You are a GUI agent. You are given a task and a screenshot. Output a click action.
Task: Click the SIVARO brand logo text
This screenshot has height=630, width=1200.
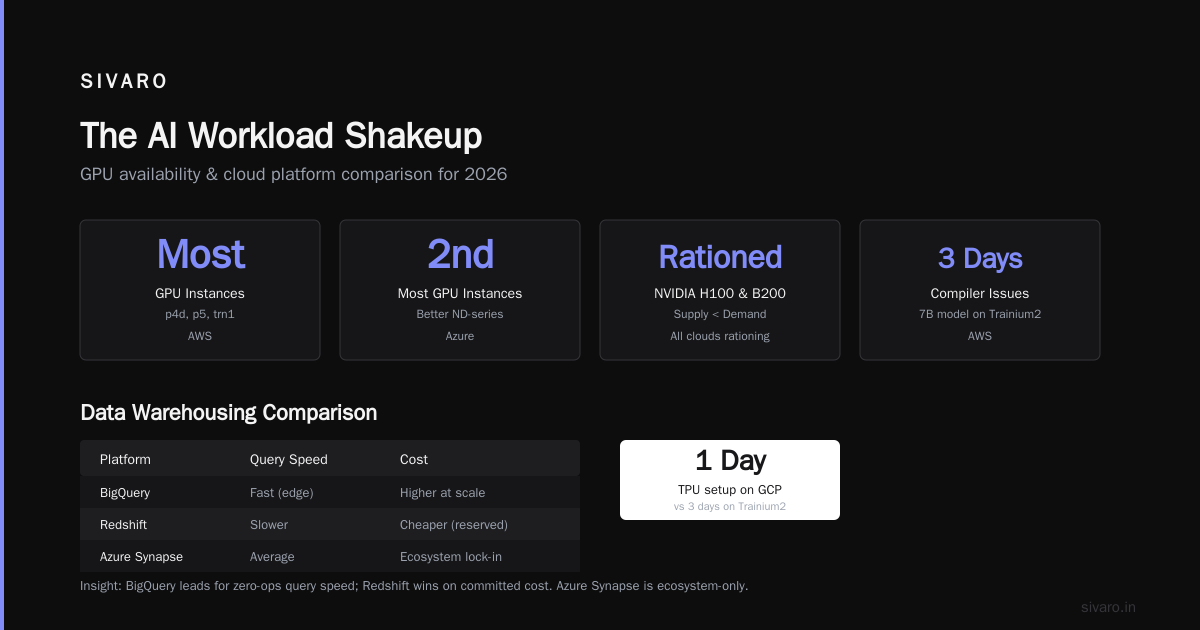[124, 82]
